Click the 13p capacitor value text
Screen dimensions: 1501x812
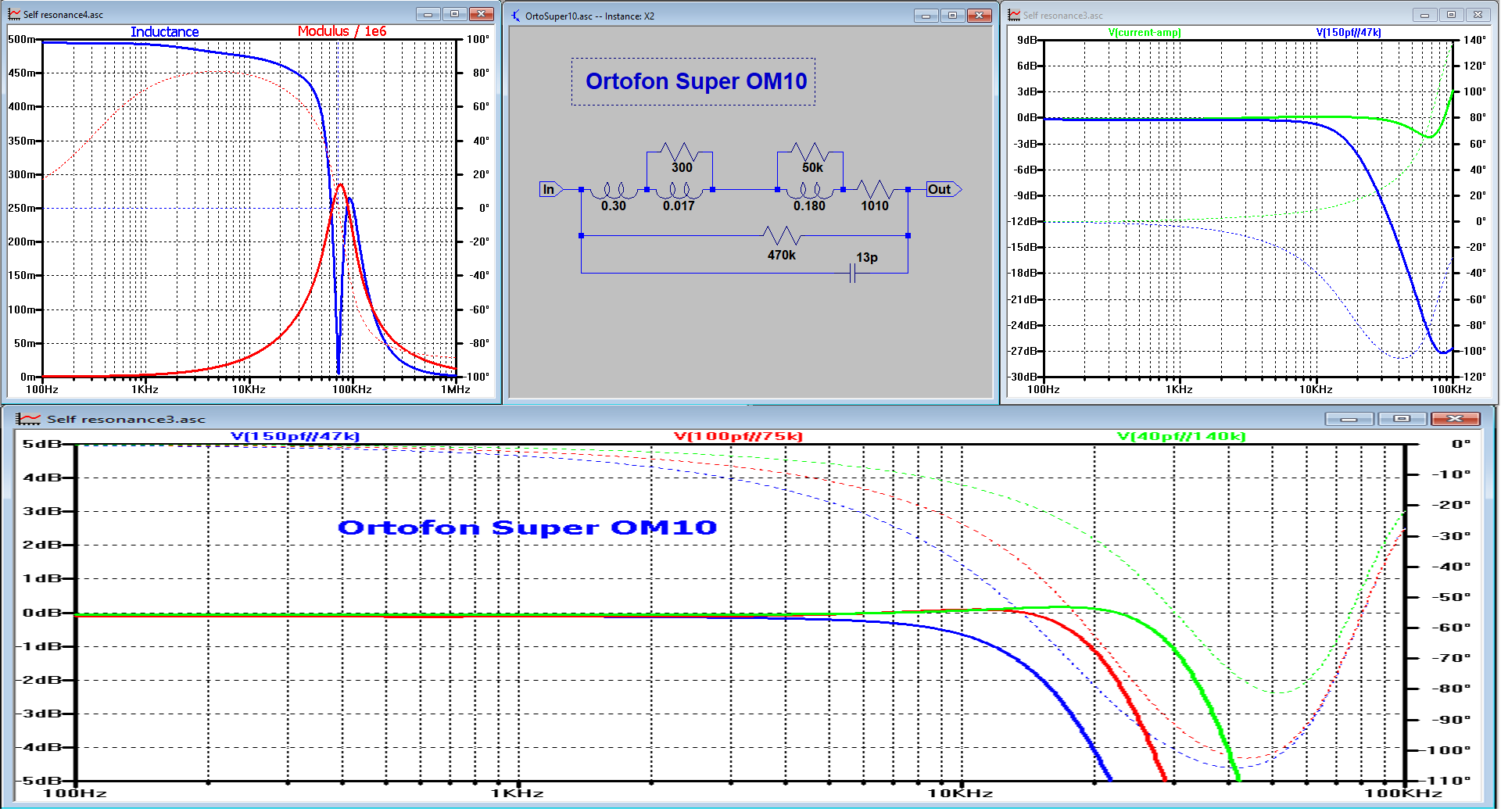pyautogui.click(x=867, y=257)
